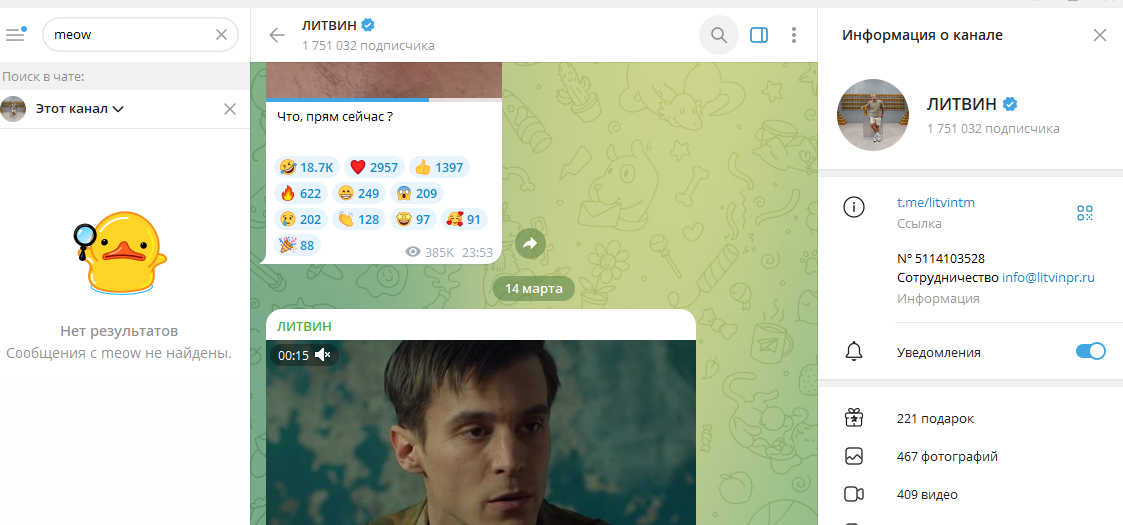1123x525 pixels.
Task: Click the 385K views counter
Action: 430,252
